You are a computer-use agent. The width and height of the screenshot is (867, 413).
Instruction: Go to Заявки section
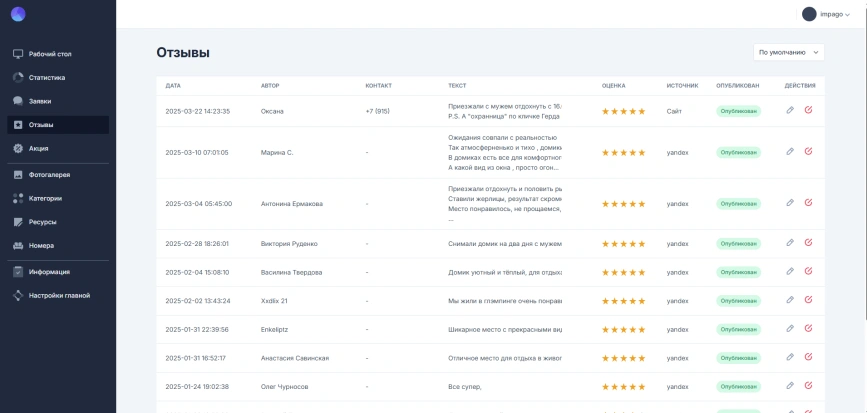(58, 101)
